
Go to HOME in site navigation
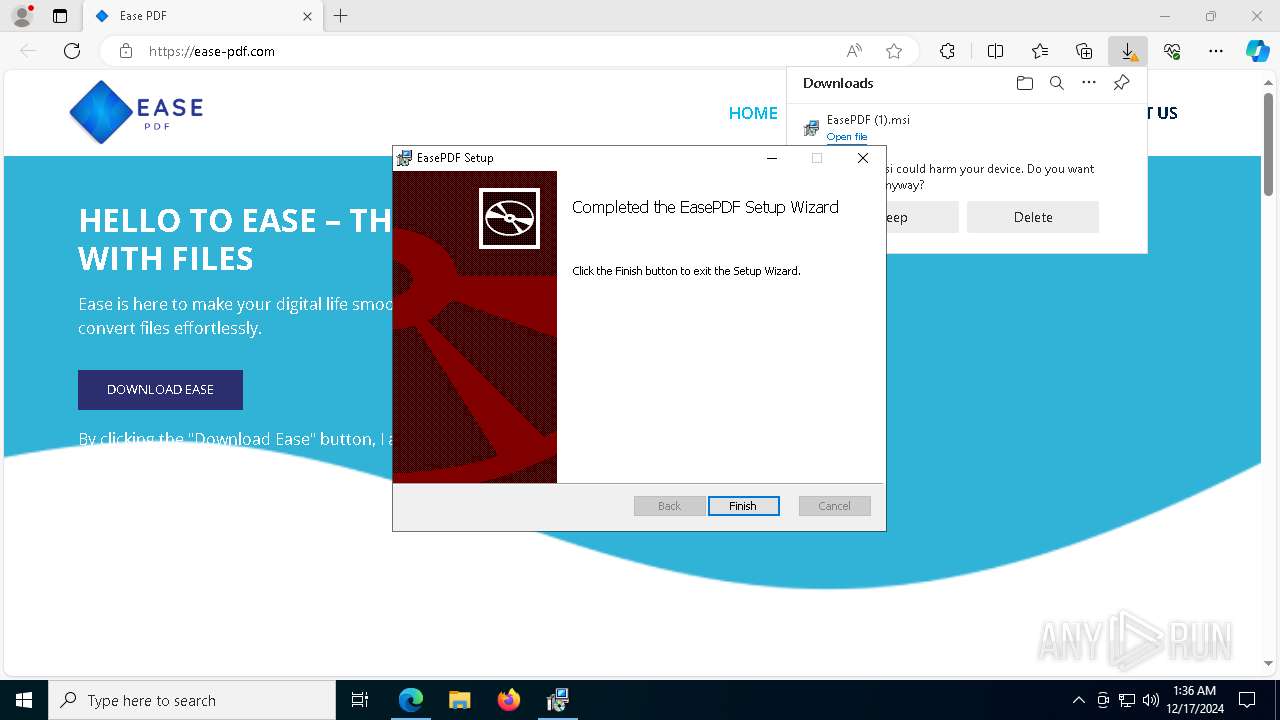coord(753,113)
